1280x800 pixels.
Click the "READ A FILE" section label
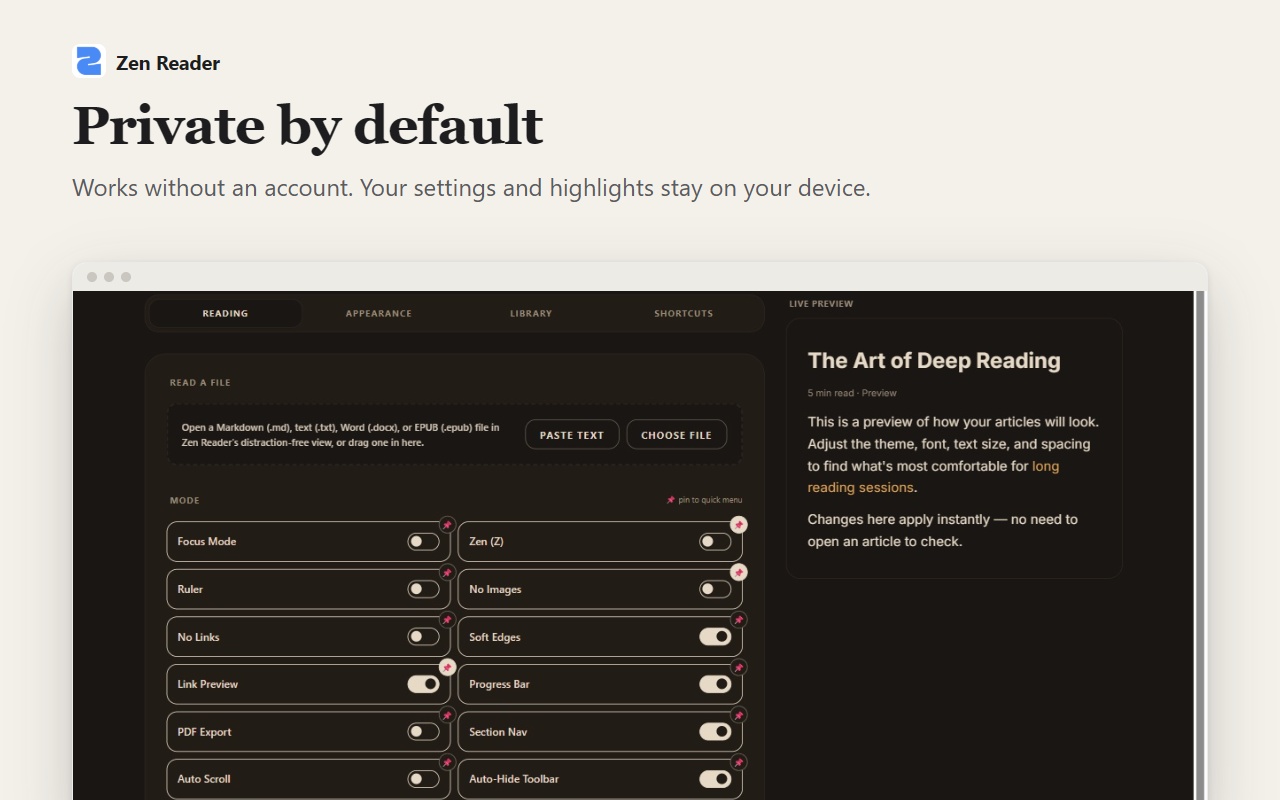pos(200,383)
